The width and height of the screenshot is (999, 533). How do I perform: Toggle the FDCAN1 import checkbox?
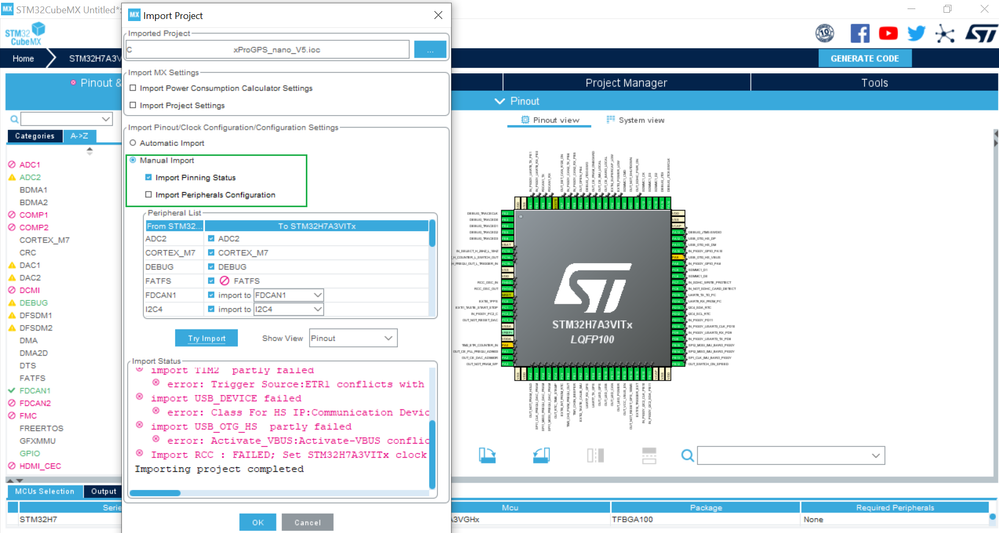(211, 295)
